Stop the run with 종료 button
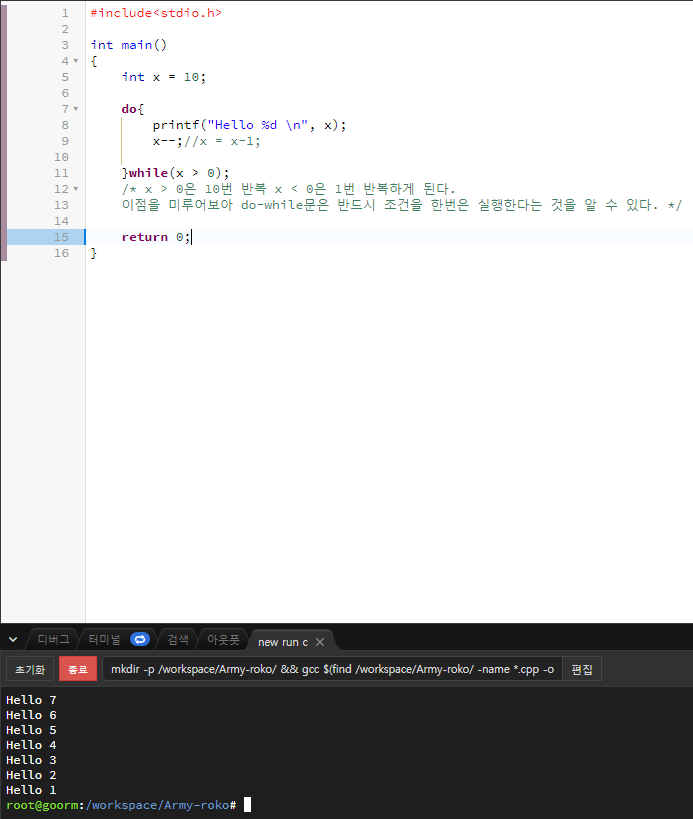This screenshot has height=819, width=693. tap(78, 669)
